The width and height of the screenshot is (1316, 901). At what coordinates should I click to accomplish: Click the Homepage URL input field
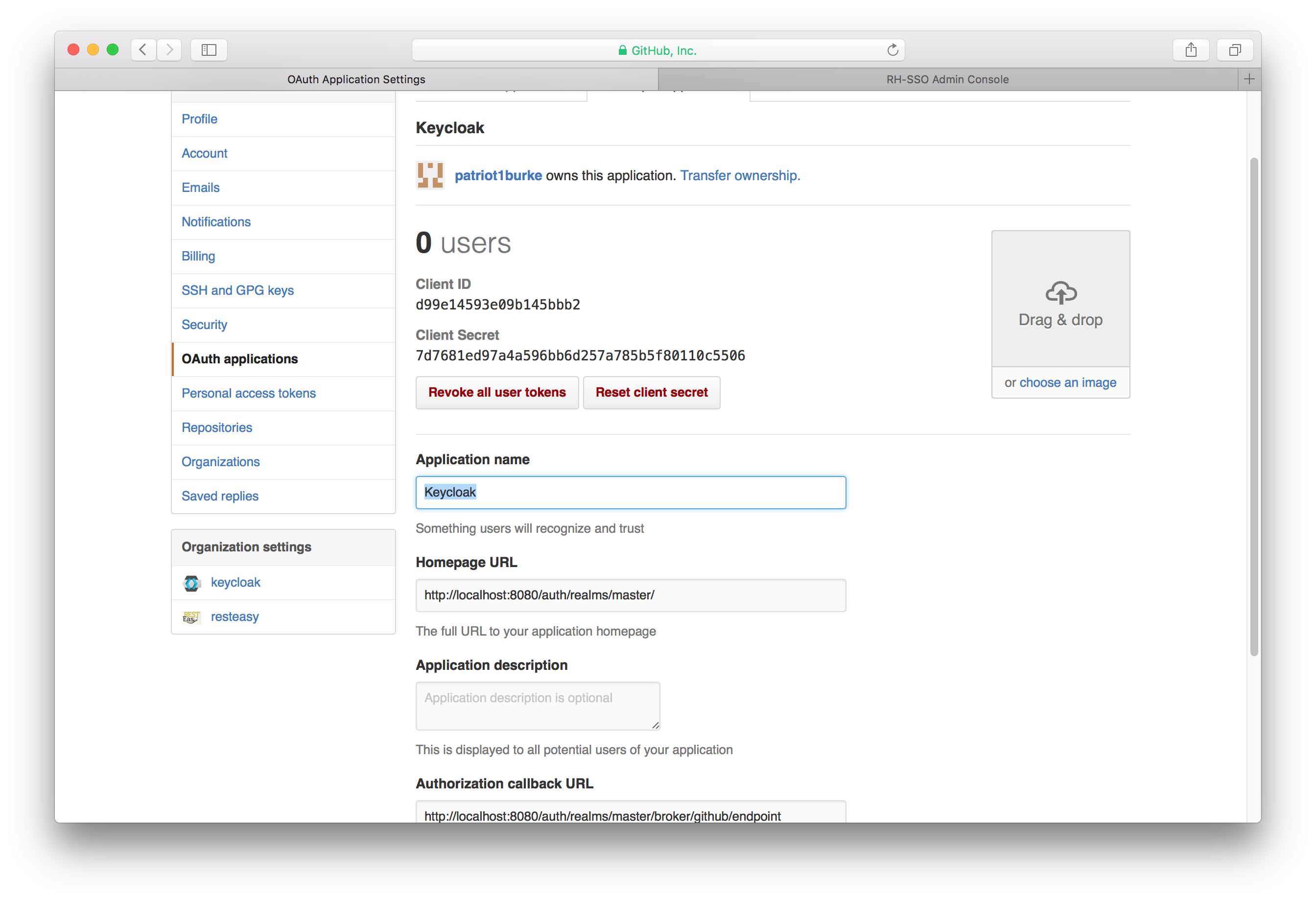(x=630, y=595)
